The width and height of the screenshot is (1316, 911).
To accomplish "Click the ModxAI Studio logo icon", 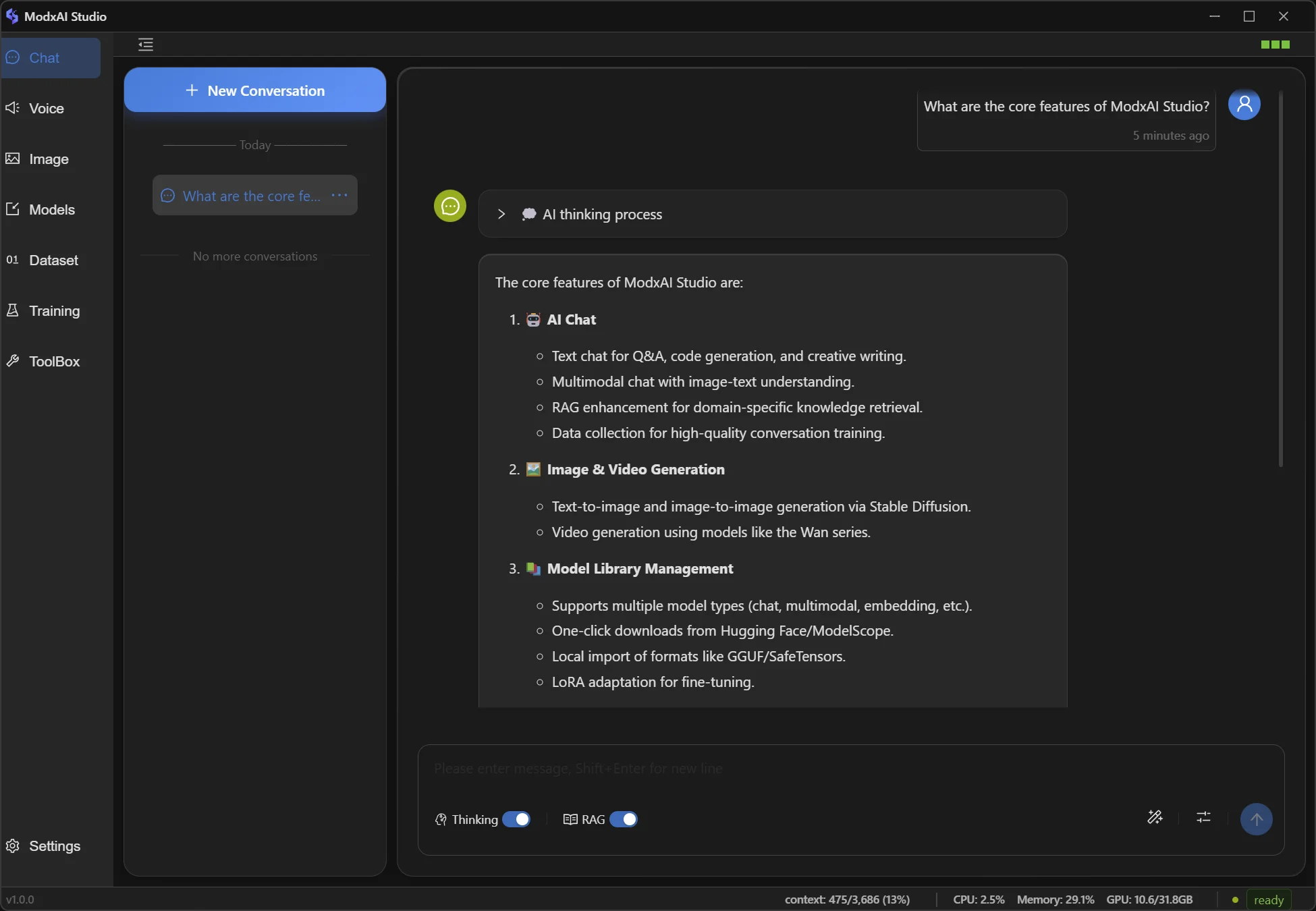I will click(x=12, y=16).
